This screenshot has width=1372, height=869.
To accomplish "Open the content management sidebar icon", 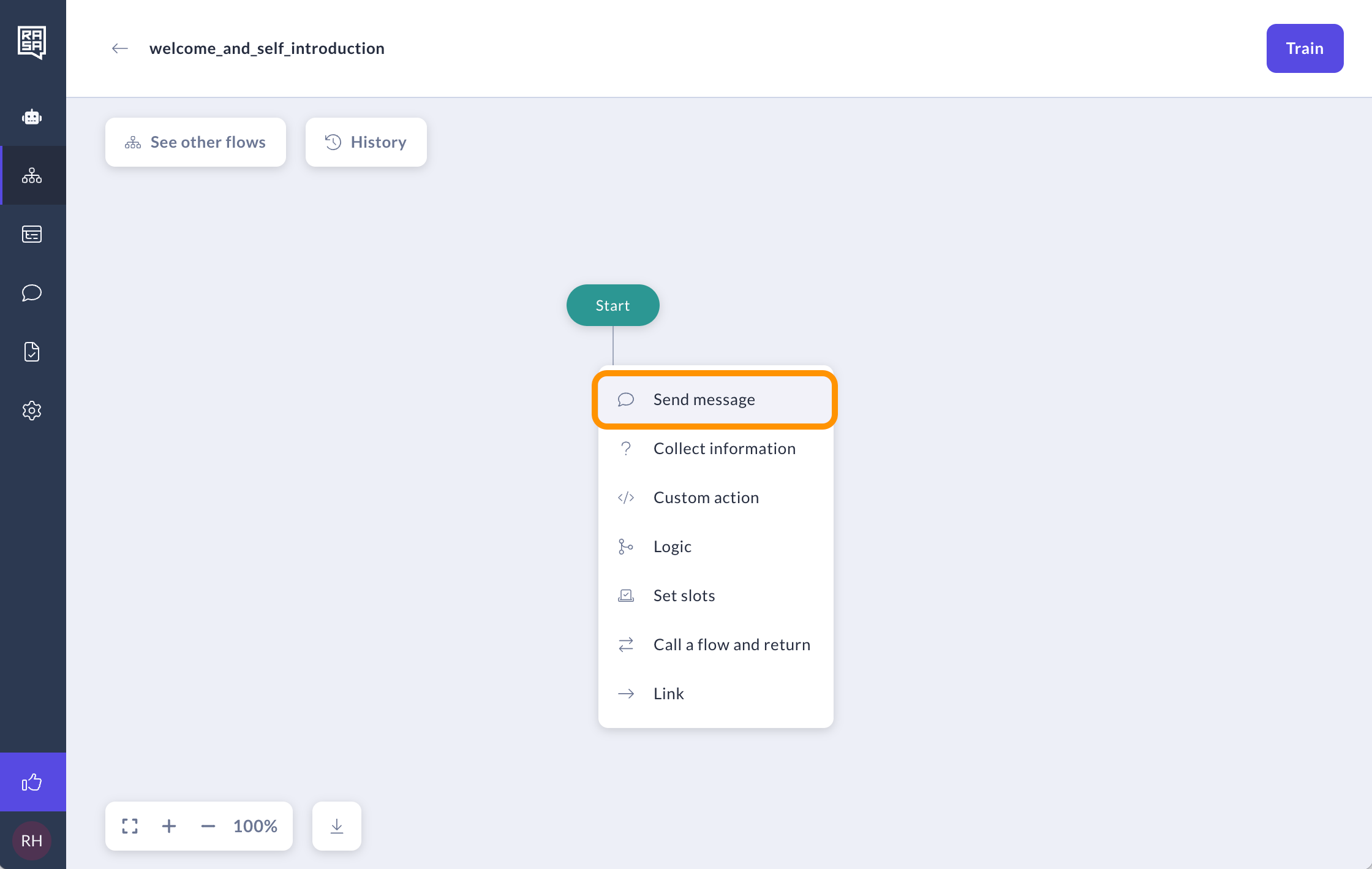I will tap(32, 234).
